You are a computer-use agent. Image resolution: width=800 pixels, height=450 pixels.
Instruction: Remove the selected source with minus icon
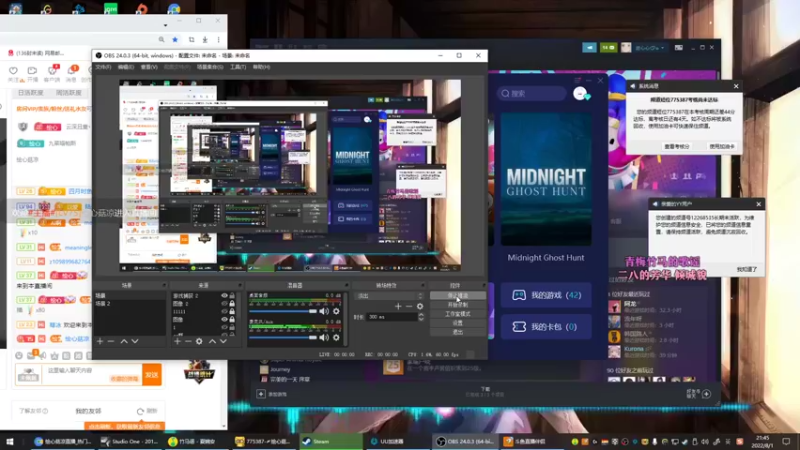coord(188,341)
